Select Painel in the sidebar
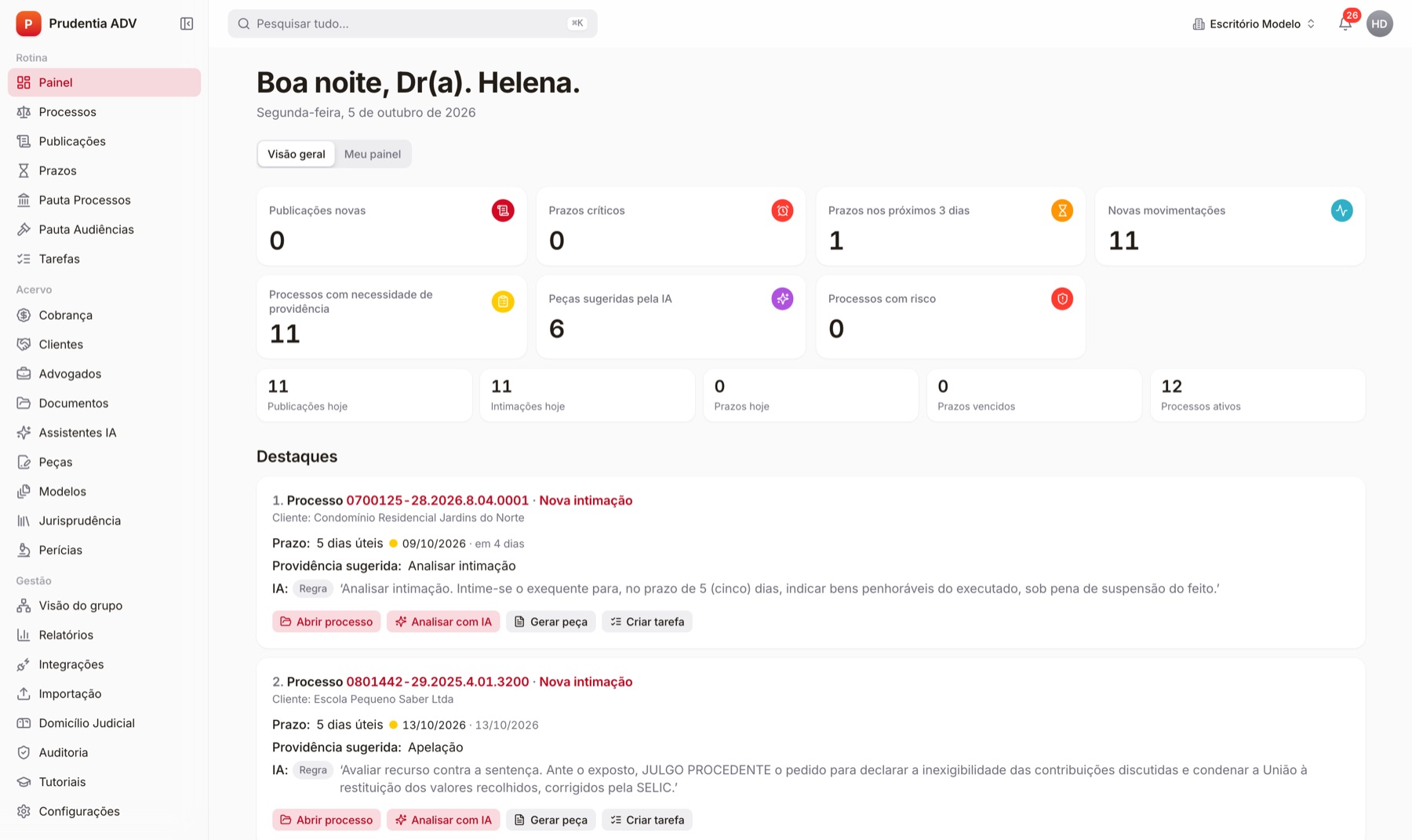The width and height of the screenshot is (1412, 840). pyautogui.click(x=104, y=82)
